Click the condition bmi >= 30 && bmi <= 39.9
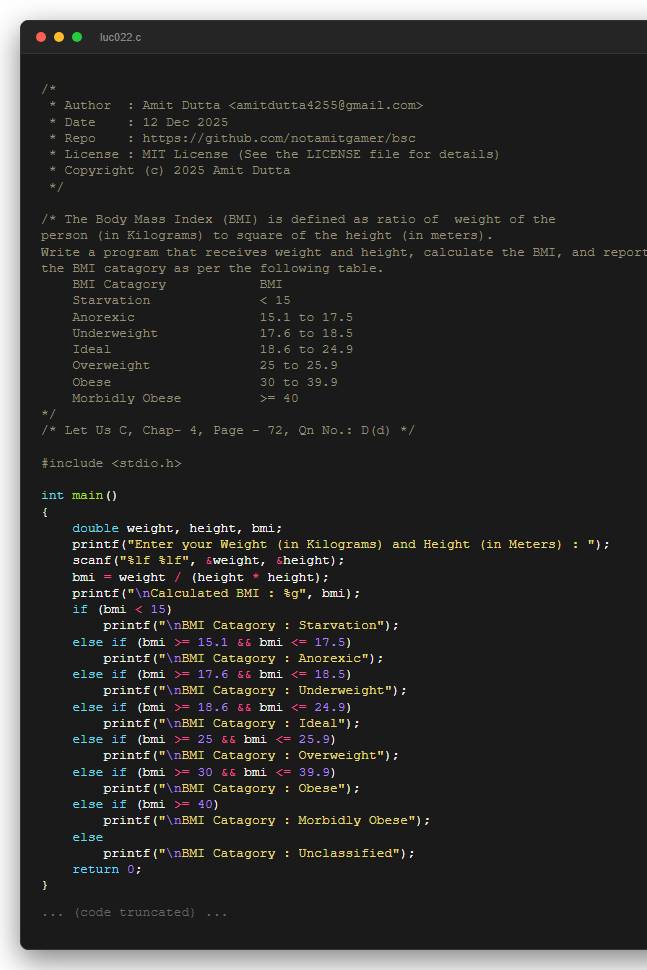Screen dimensions: 647x970 [236, 771]
